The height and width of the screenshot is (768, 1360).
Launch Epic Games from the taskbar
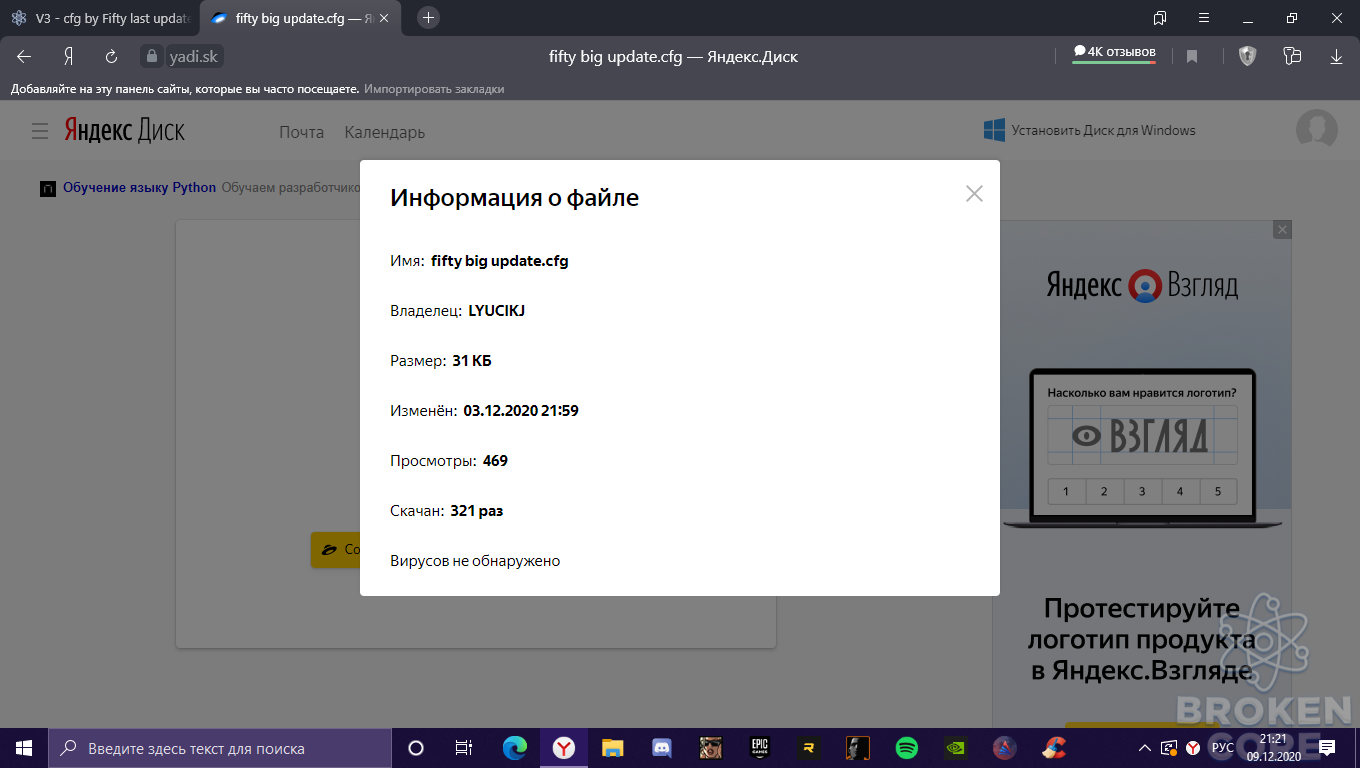[x=759, y=748]
